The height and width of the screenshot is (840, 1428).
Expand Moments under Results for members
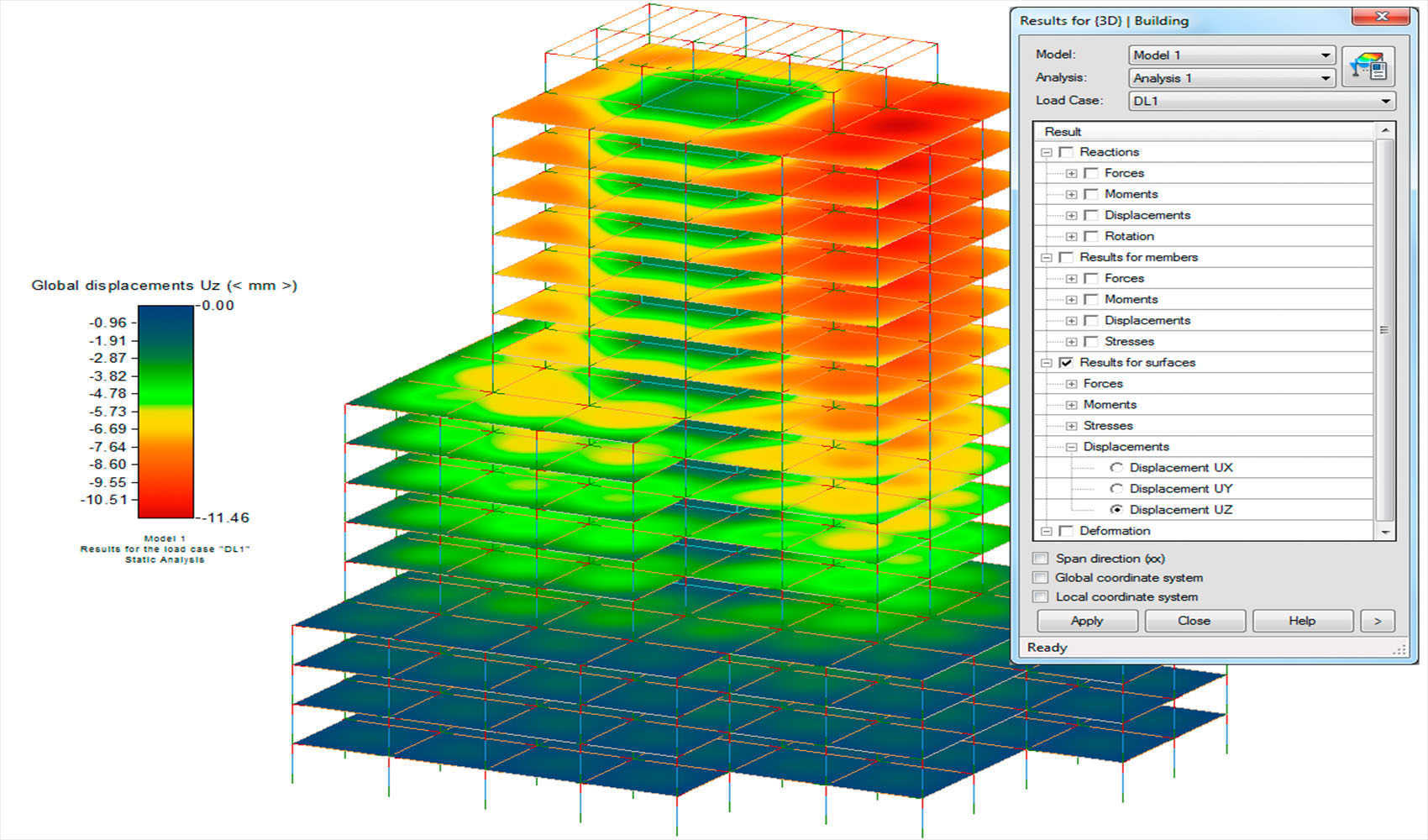coord(1071,299)
